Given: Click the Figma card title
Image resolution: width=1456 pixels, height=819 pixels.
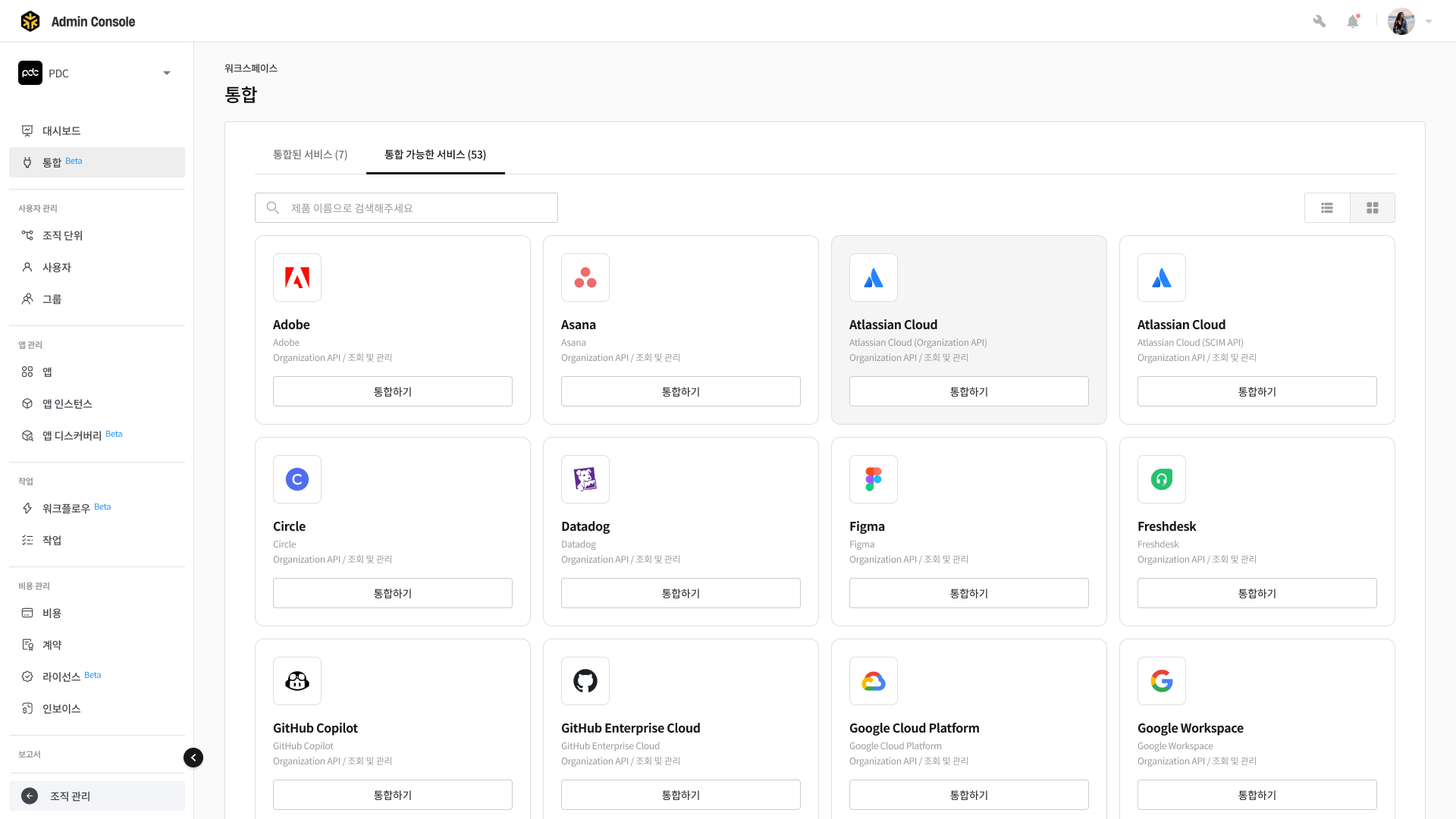Looking at the screenshot, I should point(867,526).
